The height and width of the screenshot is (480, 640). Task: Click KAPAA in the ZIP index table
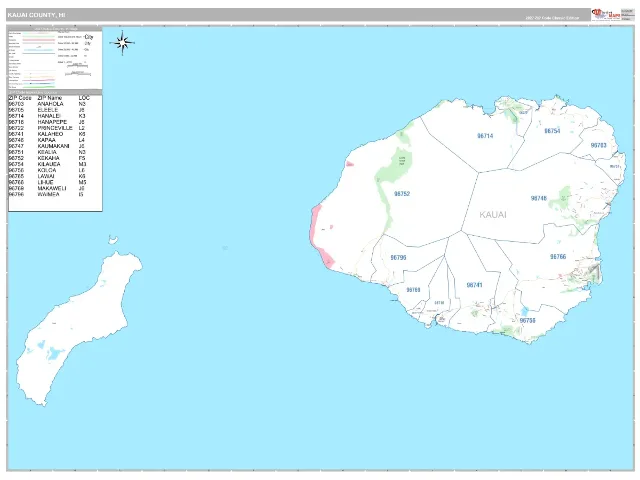pos(46,140)
